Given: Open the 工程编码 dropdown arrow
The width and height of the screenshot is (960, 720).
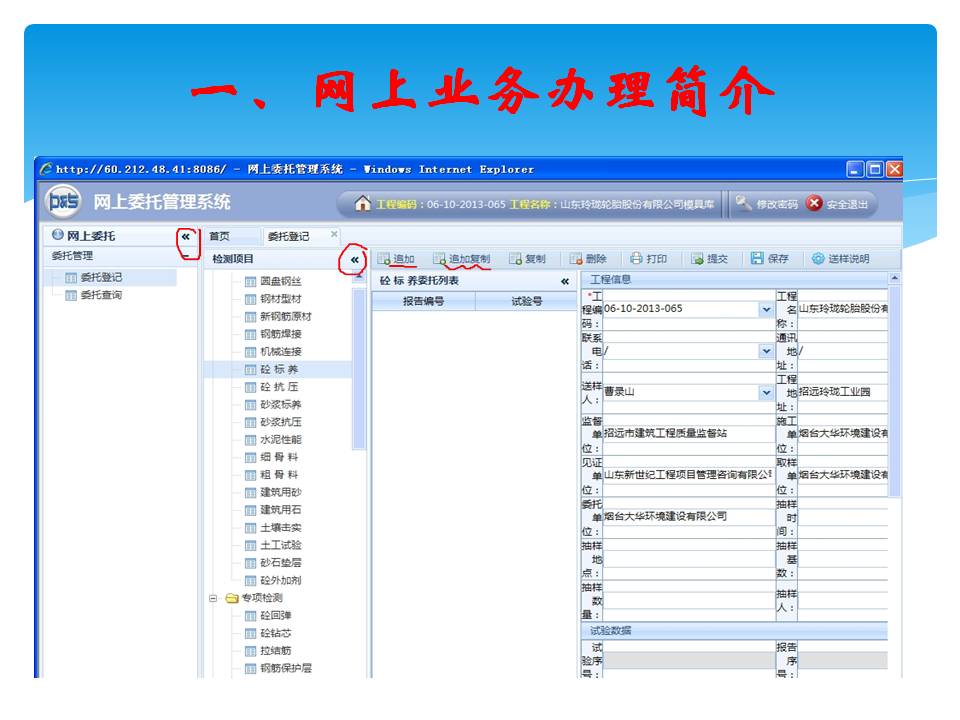Looking at the screenshot, I should (766, 309).
